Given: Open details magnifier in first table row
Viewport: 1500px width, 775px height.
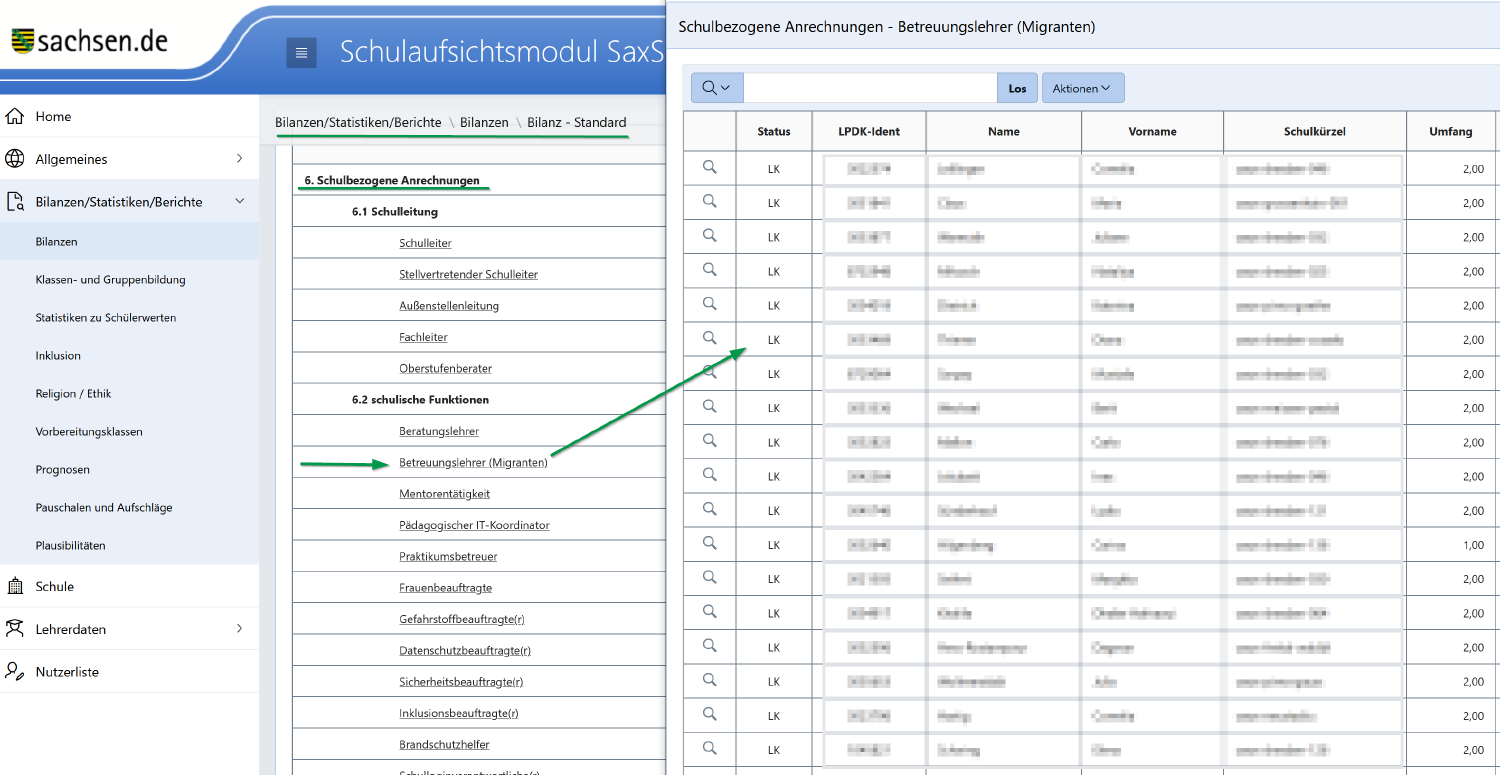Looking at the screenshot, I should 710,168.
